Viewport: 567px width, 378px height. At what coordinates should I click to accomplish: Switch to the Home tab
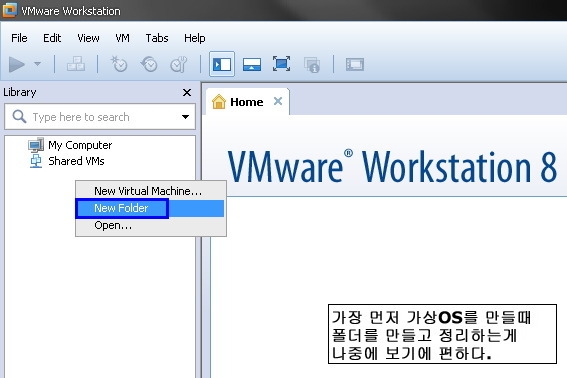tap(247, 102)
